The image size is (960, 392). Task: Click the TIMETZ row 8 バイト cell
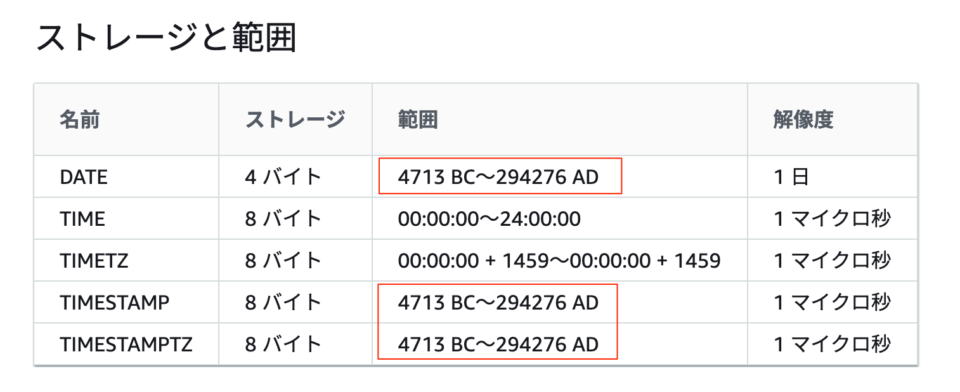click(283, 261)
